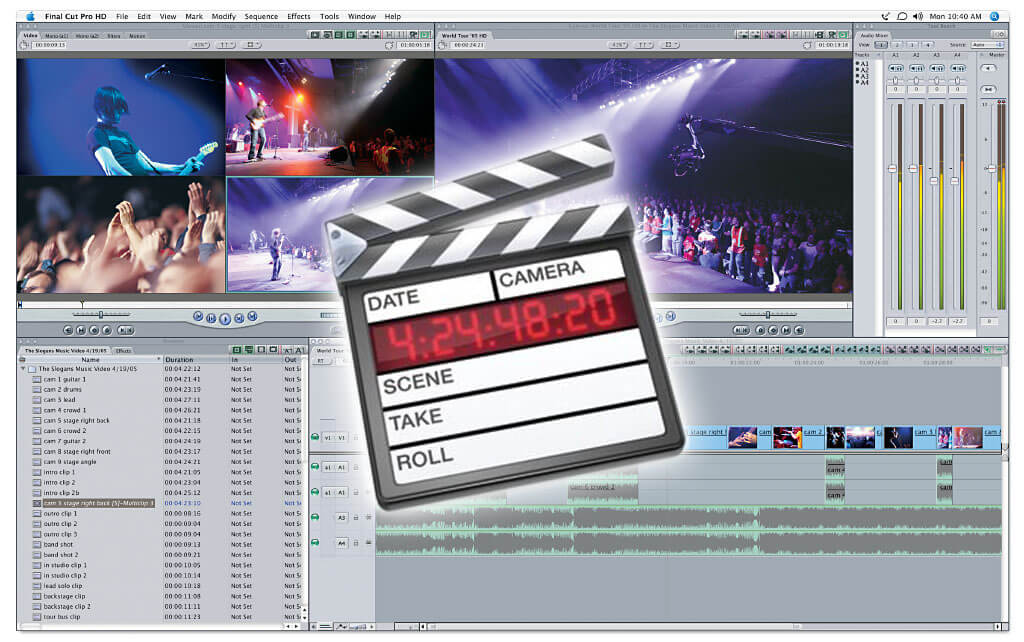Solo track A2 in the Audio Mixer

920,68
